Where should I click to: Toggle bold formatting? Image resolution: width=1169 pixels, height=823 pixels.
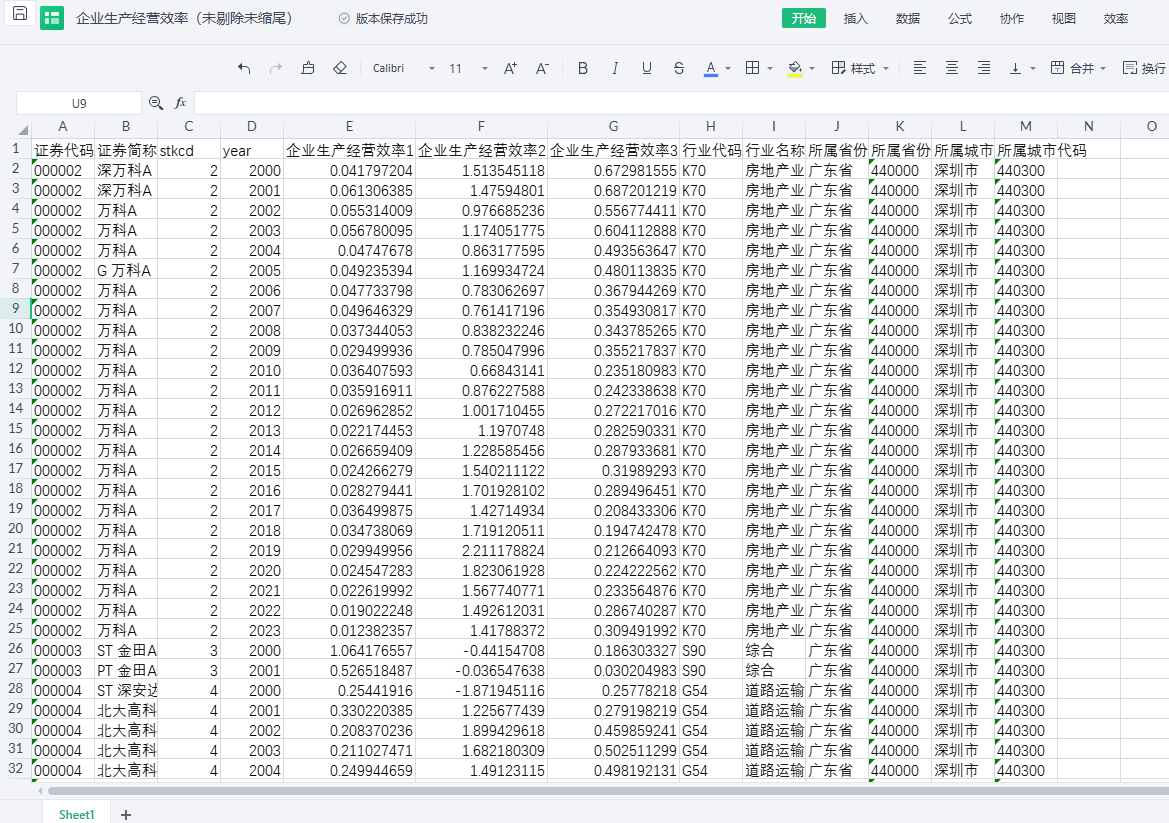583,69
